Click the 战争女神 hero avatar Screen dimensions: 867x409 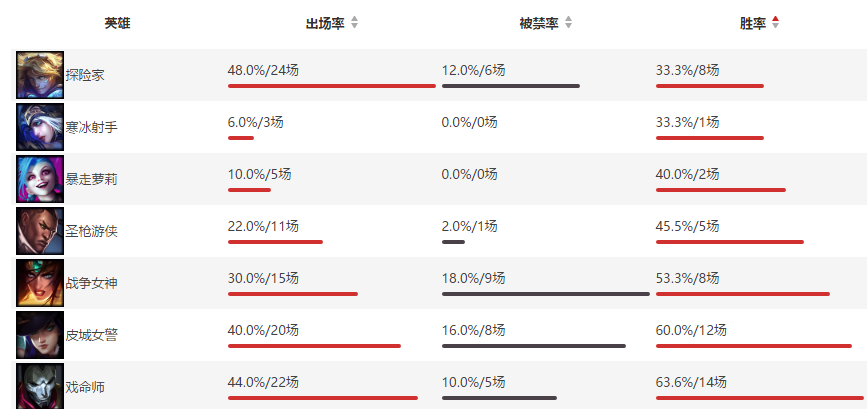(x=40, y=283)
